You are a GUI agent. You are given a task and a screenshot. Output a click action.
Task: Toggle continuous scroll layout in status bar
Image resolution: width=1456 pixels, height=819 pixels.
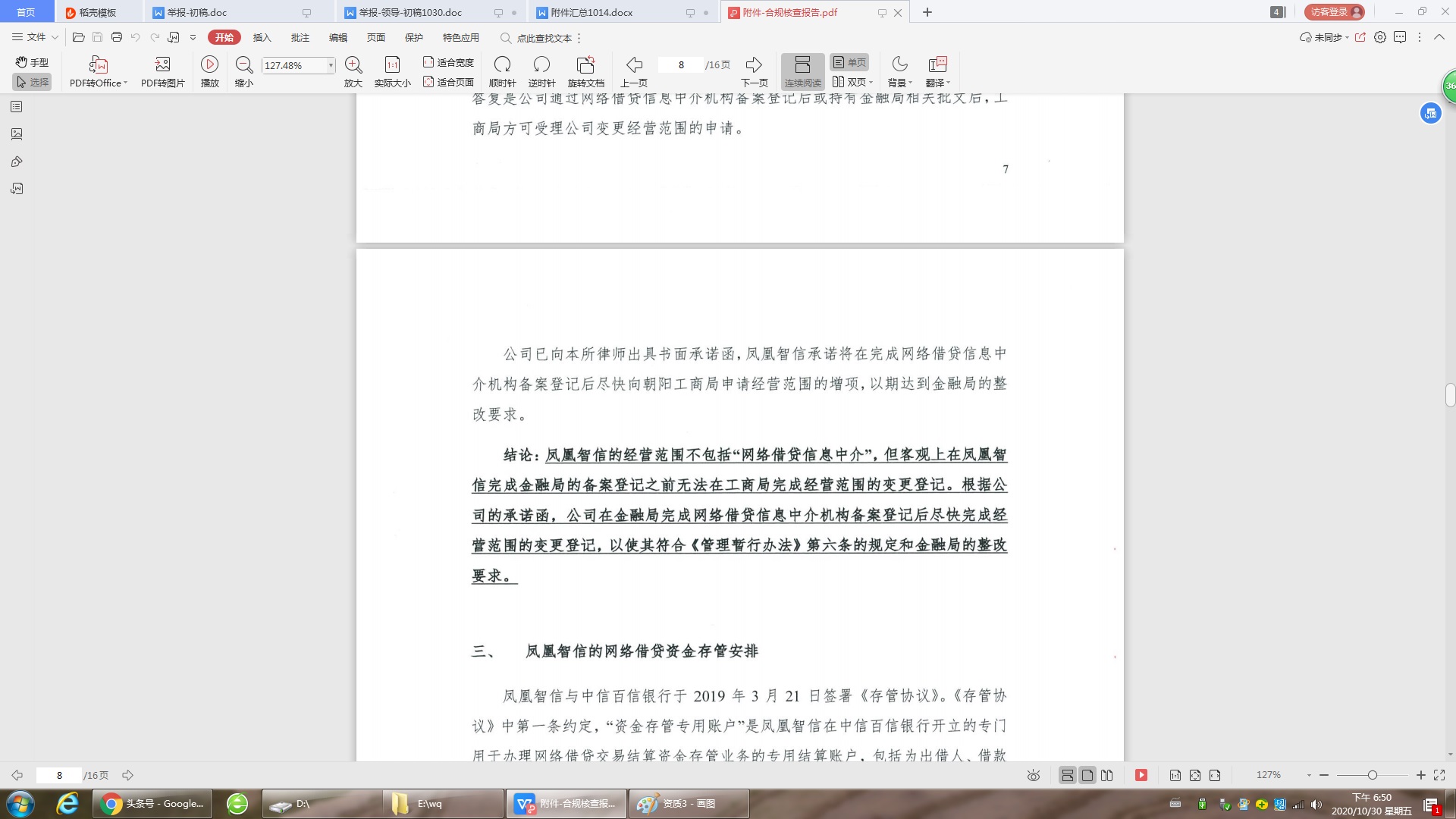[x=1067, y=775]
